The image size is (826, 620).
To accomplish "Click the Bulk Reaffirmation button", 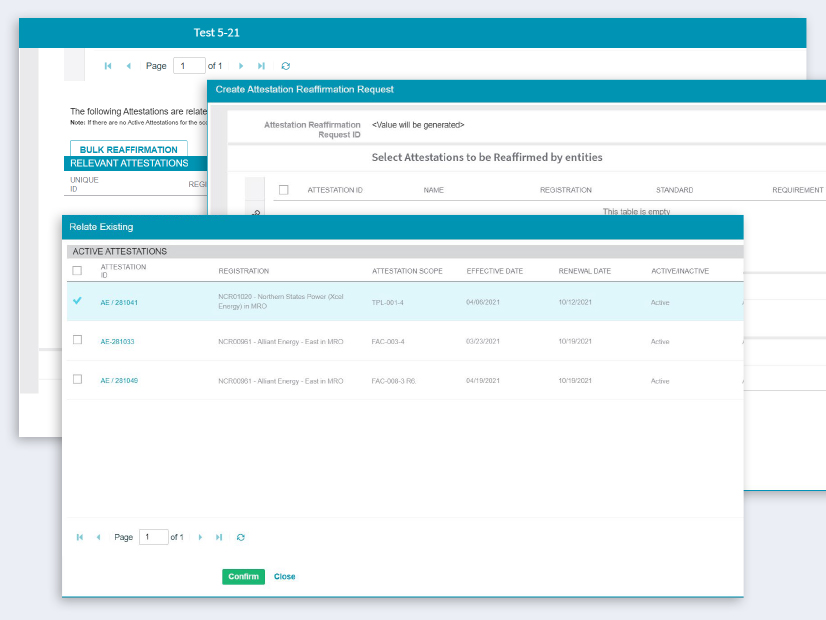I will tap(128, 149).
